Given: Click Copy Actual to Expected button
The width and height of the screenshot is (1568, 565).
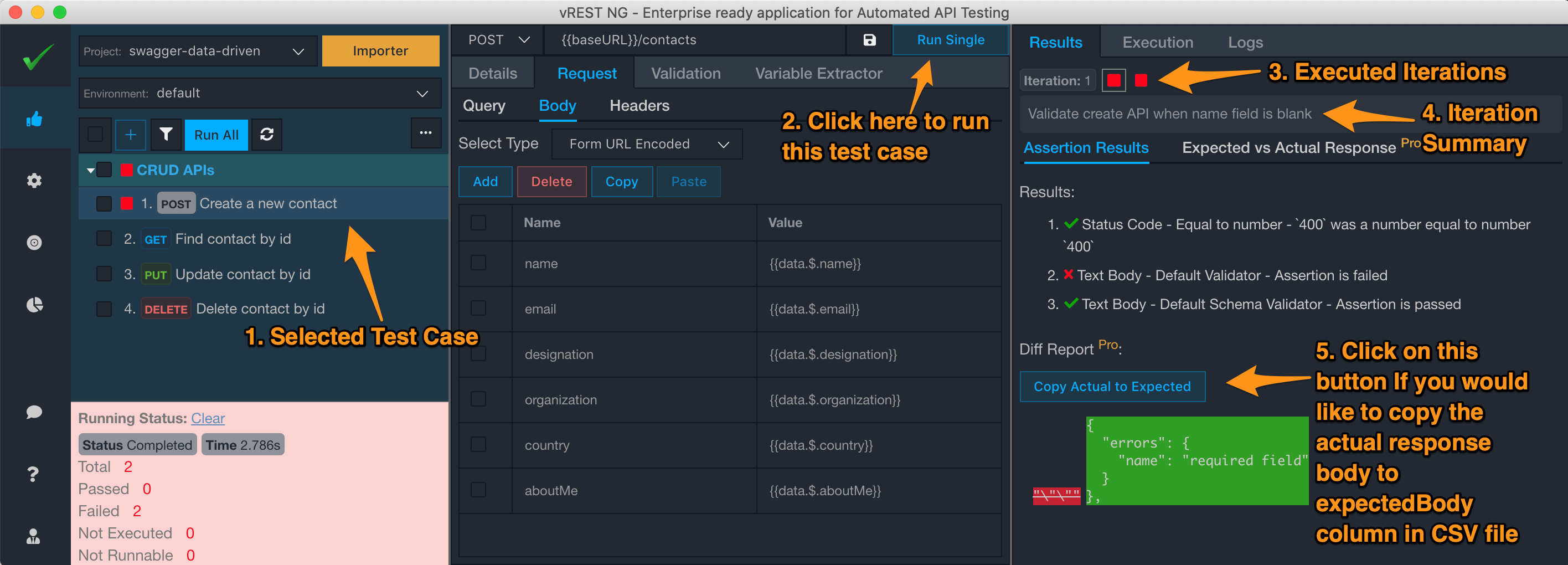Looking at the screenshot, I should [1112, 386].
